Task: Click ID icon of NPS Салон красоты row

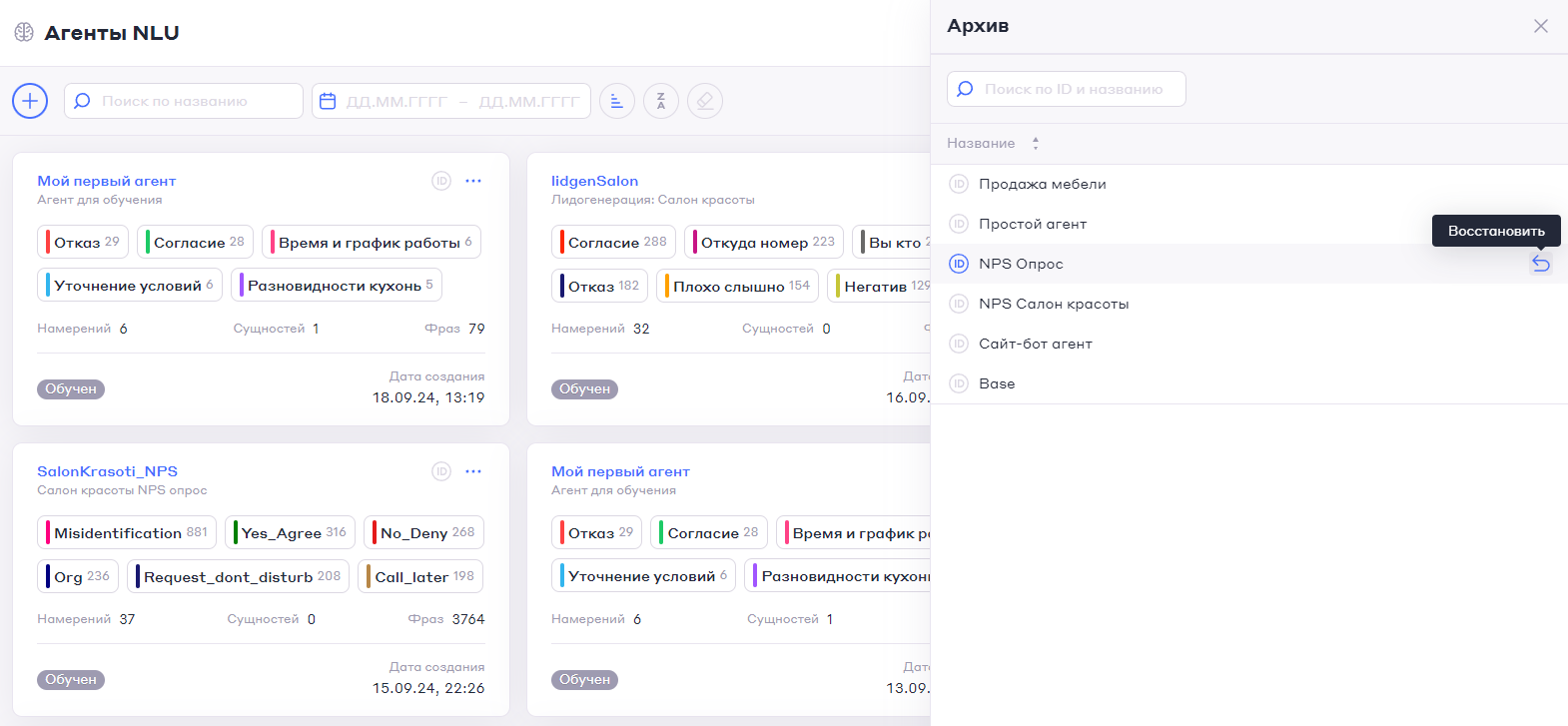Action: coord(959,304)
